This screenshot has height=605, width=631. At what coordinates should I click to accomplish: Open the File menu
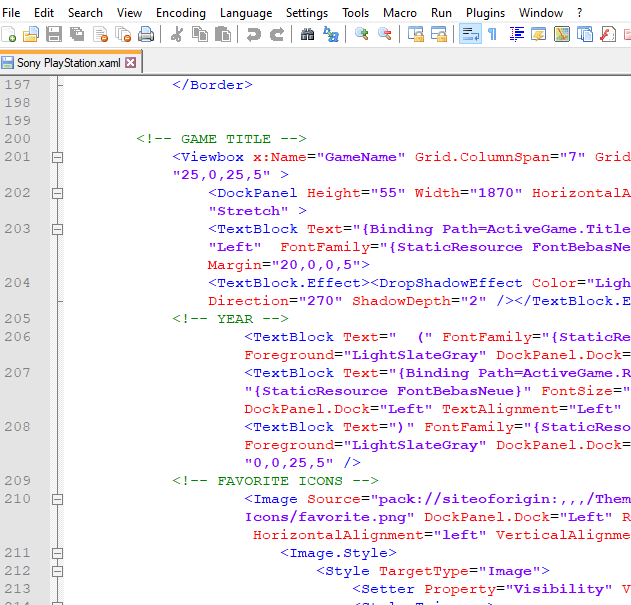pos(11,13)
